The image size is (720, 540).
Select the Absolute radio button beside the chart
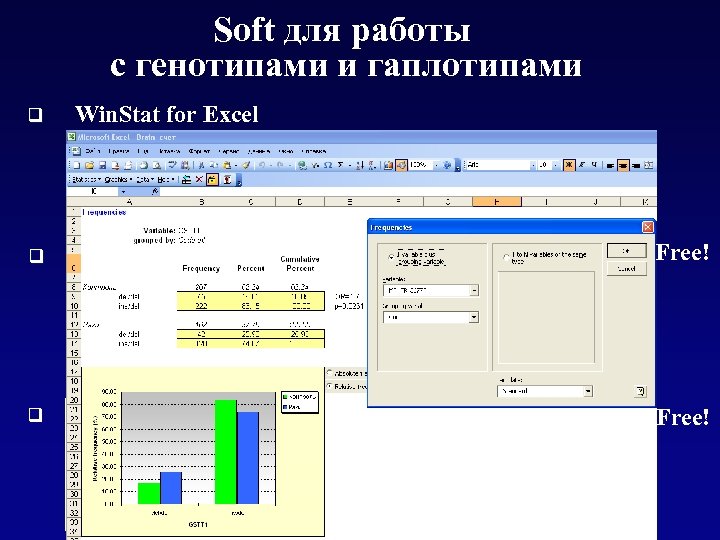[329, 373]
